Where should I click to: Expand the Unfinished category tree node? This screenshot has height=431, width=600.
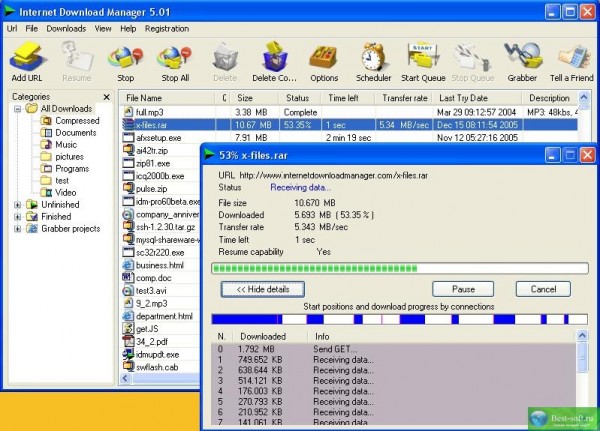pyautogui.click(x=18, y=204)
